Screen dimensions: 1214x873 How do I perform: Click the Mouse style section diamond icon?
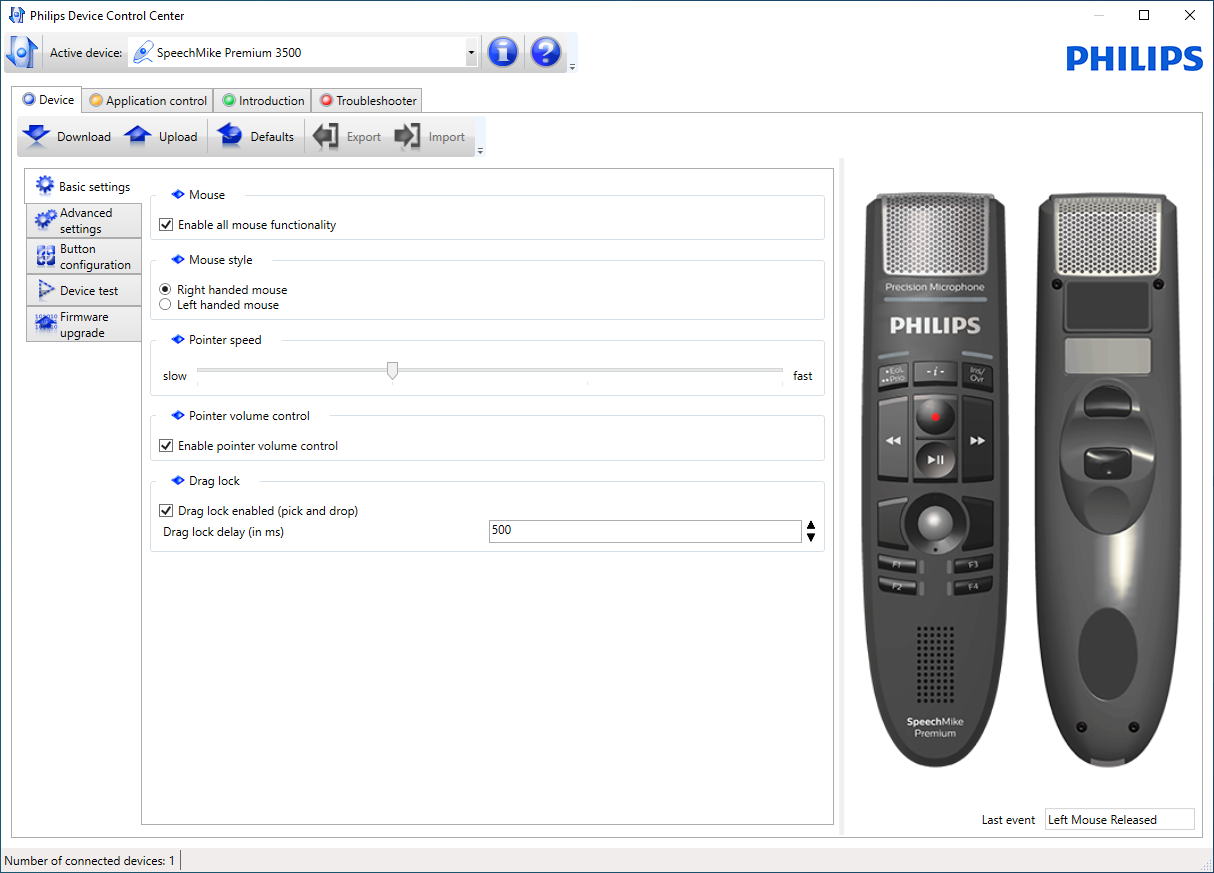178,260
